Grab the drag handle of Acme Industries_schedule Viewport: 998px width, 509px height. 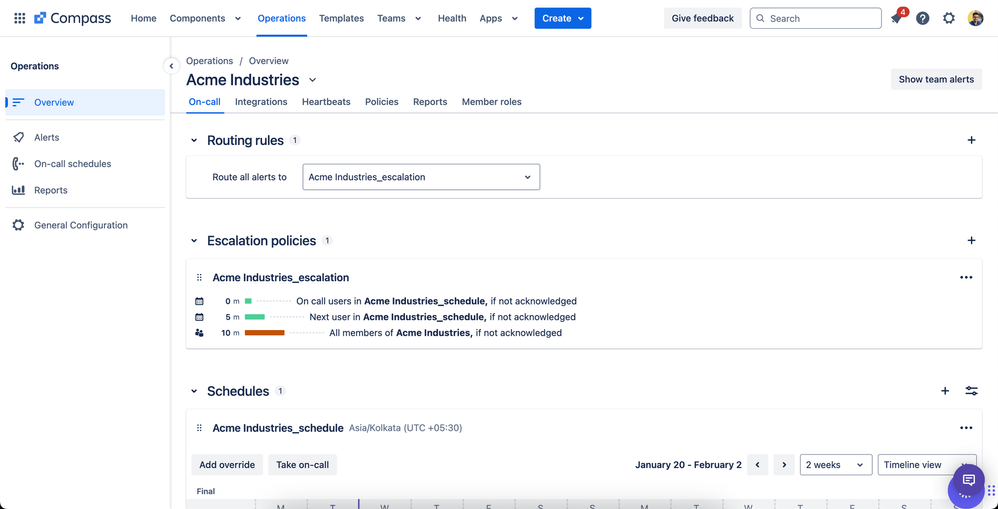click(199, 428)
